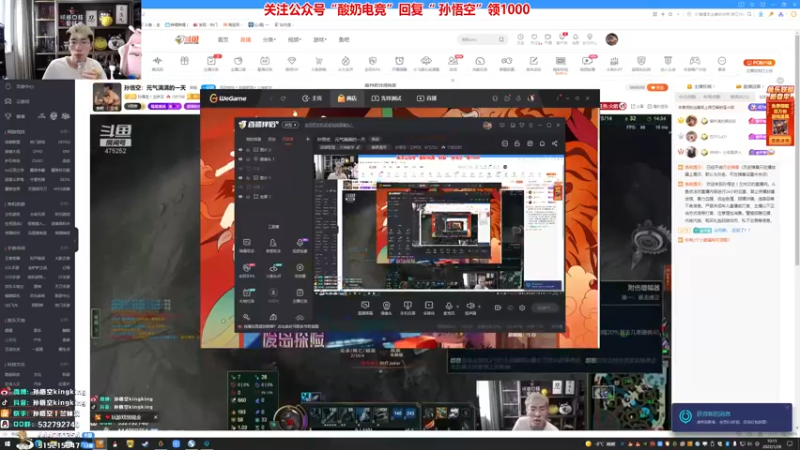This screenshot has height=450, width=800.
Task: Click the shopping cart icon in streamer toolbar
Action: tap(318, 61)
